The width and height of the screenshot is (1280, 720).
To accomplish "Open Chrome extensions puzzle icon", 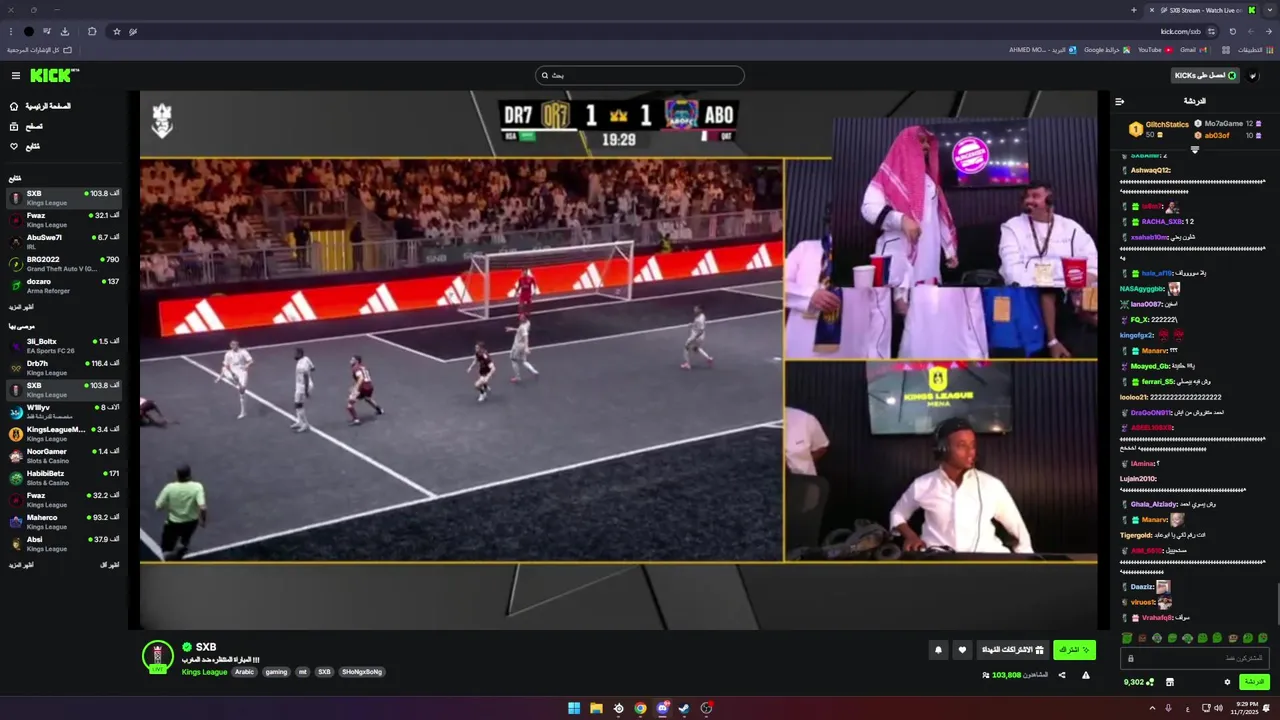I will tap(92, 31).
